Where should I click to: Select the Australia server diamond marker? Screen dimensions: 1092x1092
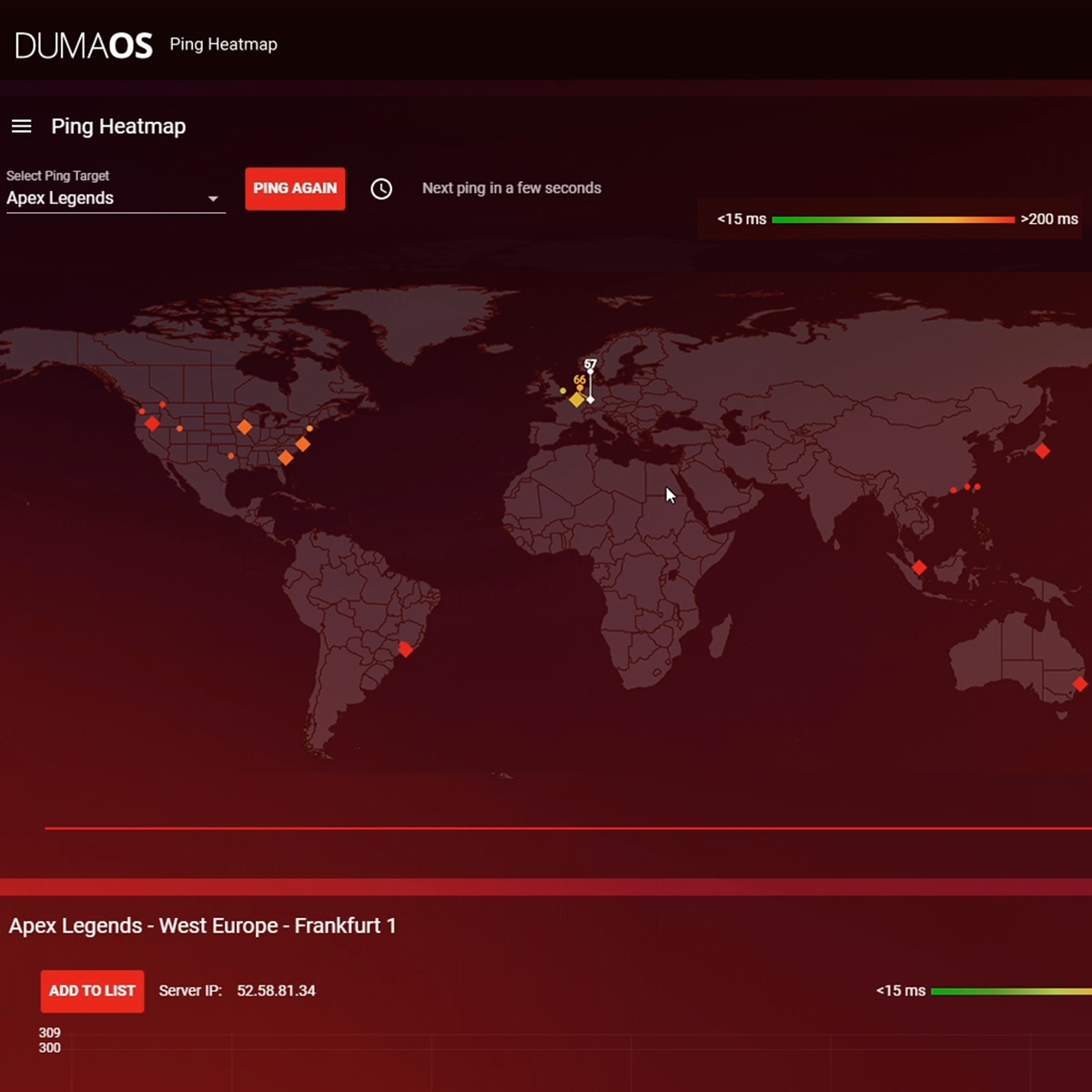pyautogui.click(x=1079, y=683)
